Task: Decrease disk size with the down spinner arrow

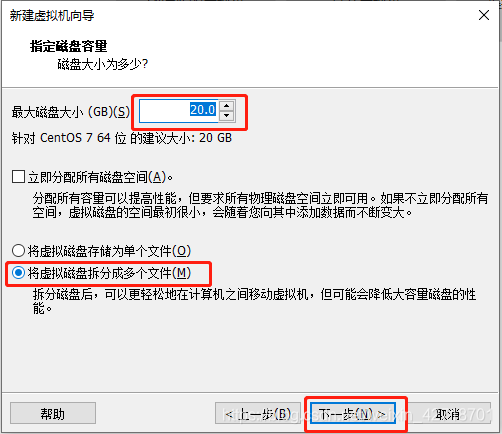Action: (227, 116)
